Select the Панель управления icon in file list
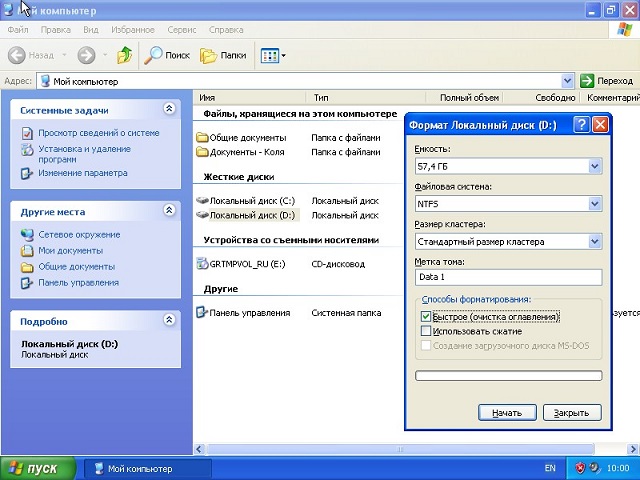Screen dimensions: 640x480 [202, 313]
